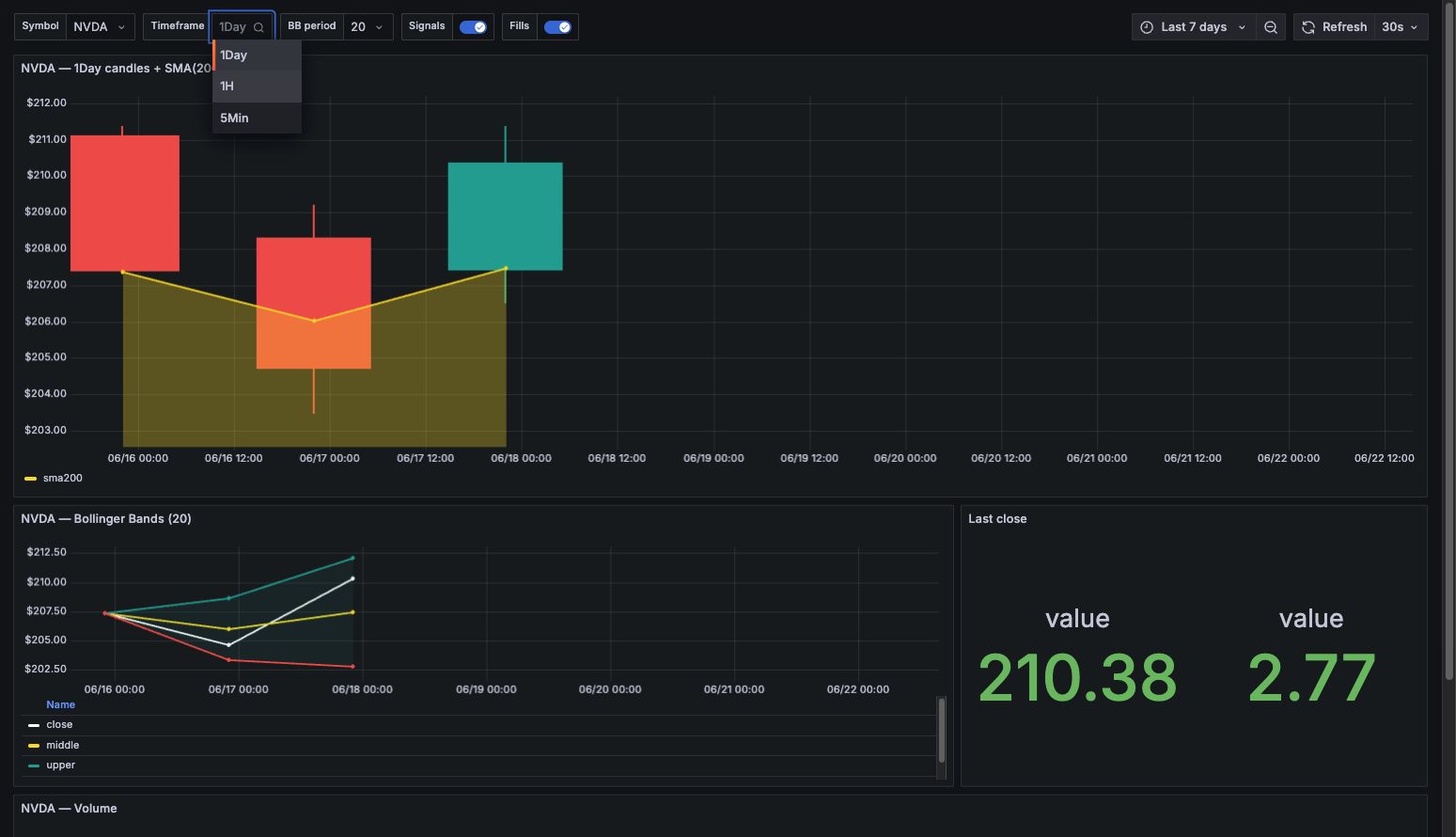Click the red candlestick at 06/17
Screen dimensions: 1456x837
313,303
